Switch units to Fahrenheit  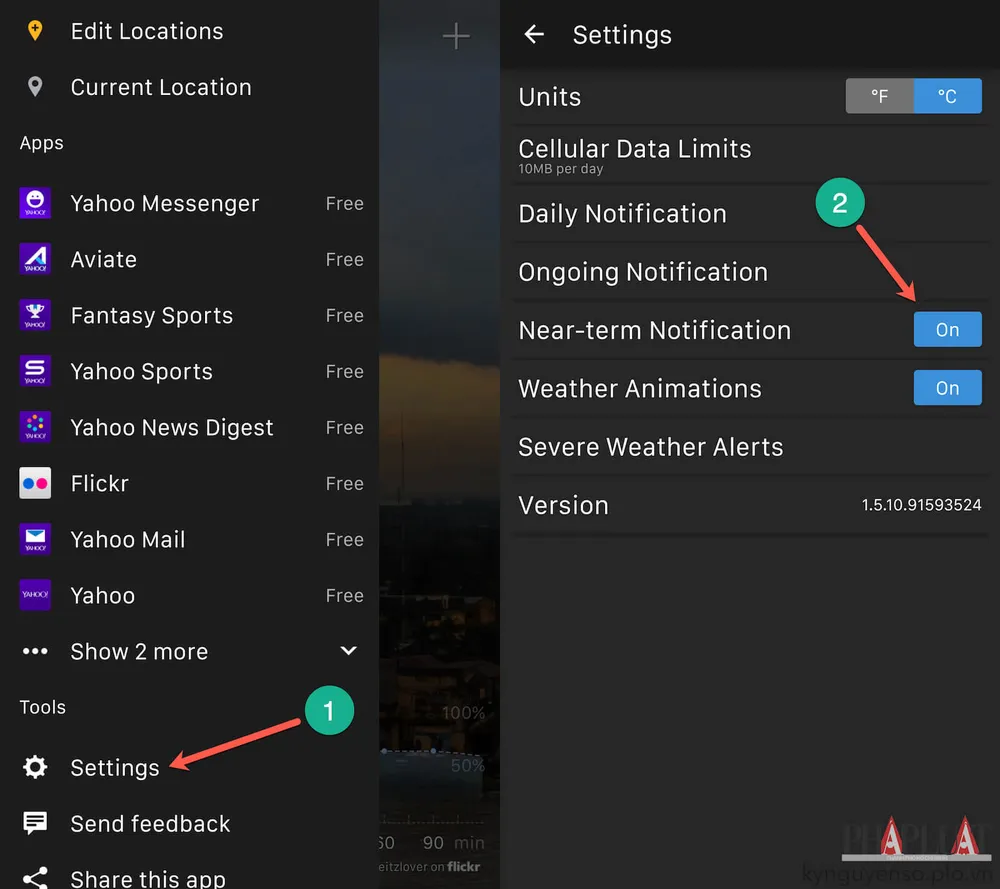pyautogui.click(x=879, y=97)
